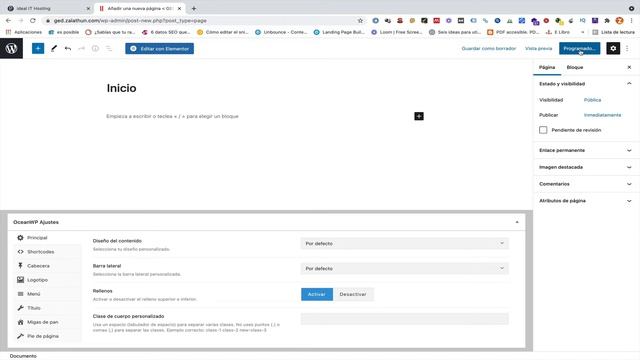Open Aplicaciones bookmarks shortcut
The height and width of the screenshot is (360, 640).
(x=24, y=32)
